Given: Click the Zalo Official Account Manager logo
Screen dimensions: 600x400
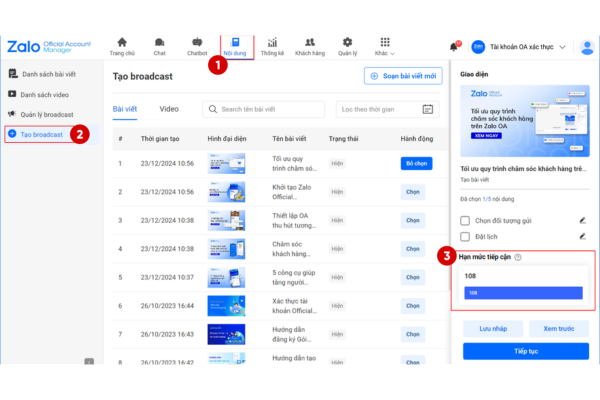Looking at the screenshot, I should [x=49, y=47].
